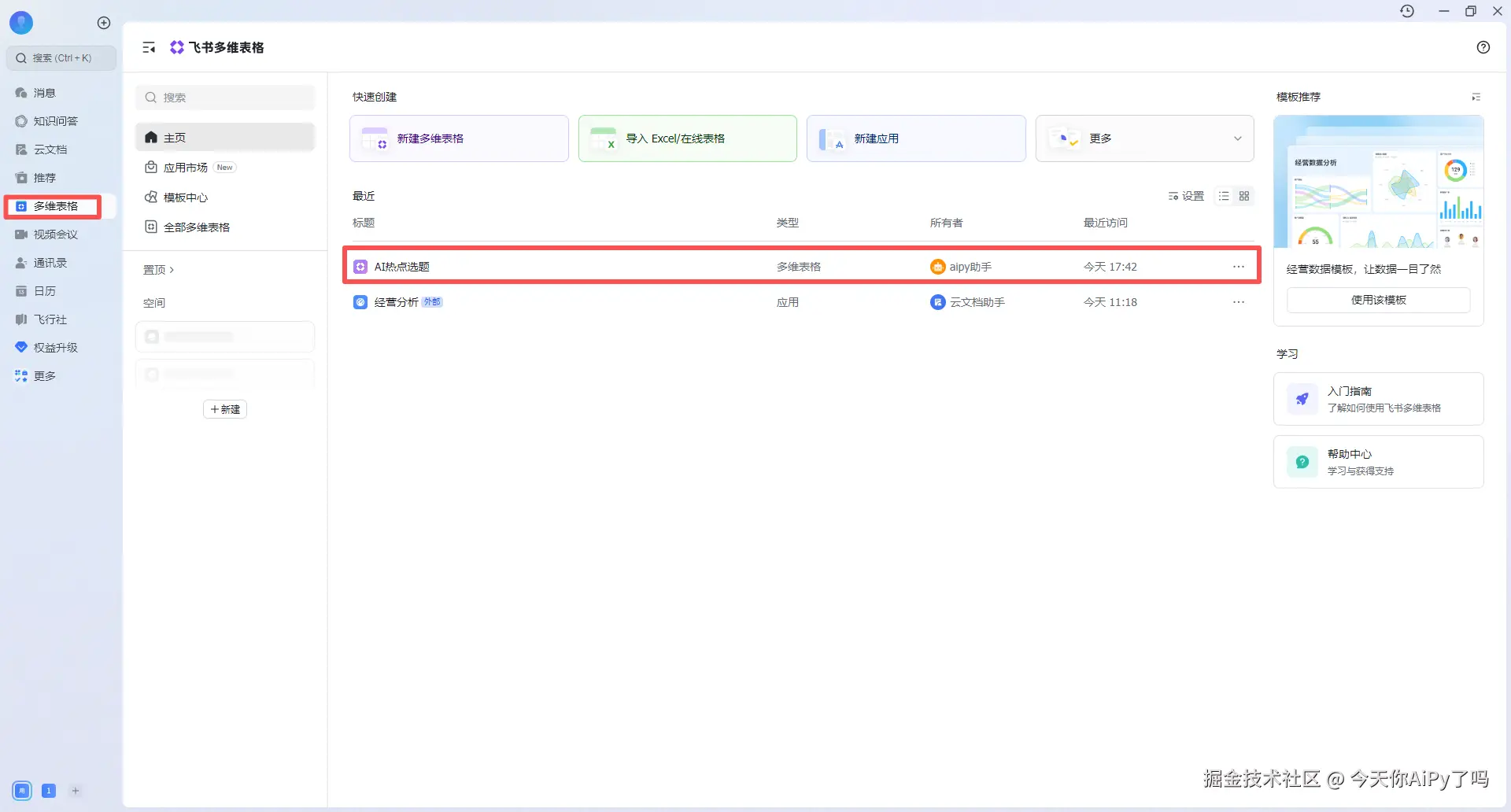This screenshot has height=812, width=1511.
Task: Click the 新建应用 card
Action: click(916, 138)
